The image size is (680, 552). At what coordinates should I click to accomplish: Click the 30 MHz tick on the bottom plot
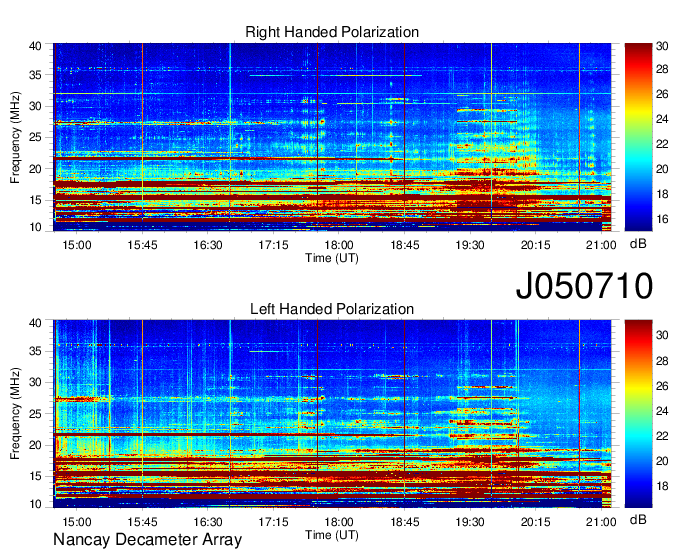pyautogui.click(x=35, y=382)
